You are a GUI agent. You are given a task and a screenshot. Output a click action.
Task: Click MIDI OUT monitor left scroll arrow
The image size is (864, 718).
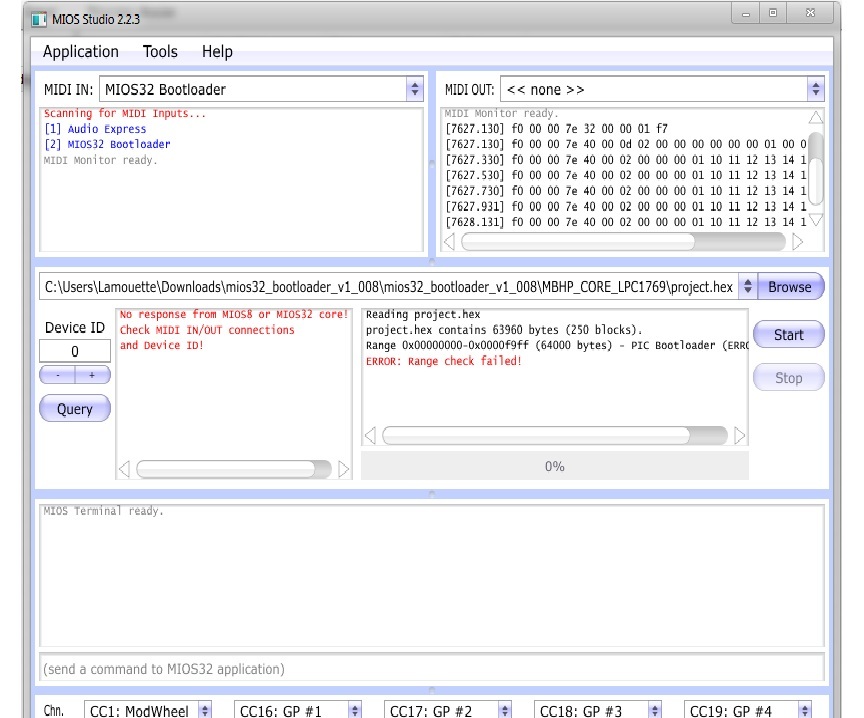click(x=449, y=242)
